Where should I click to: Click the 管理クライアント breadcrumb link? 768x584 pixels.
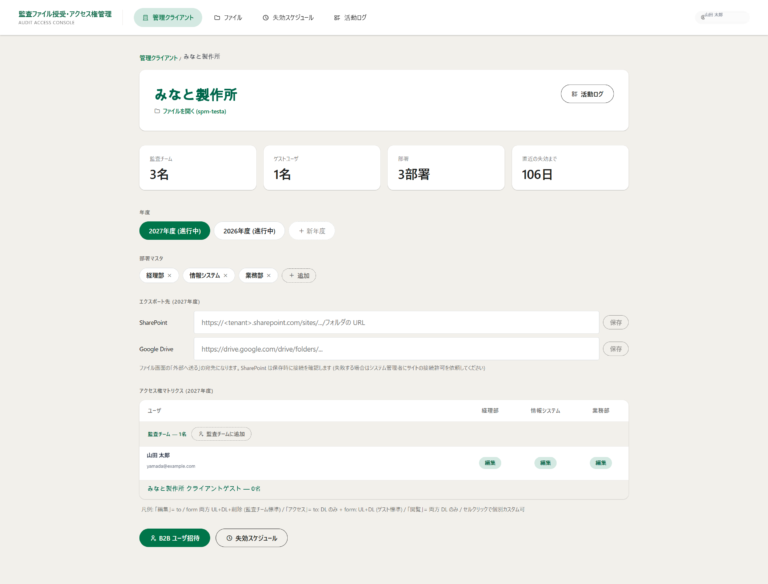tap(158, 58)
